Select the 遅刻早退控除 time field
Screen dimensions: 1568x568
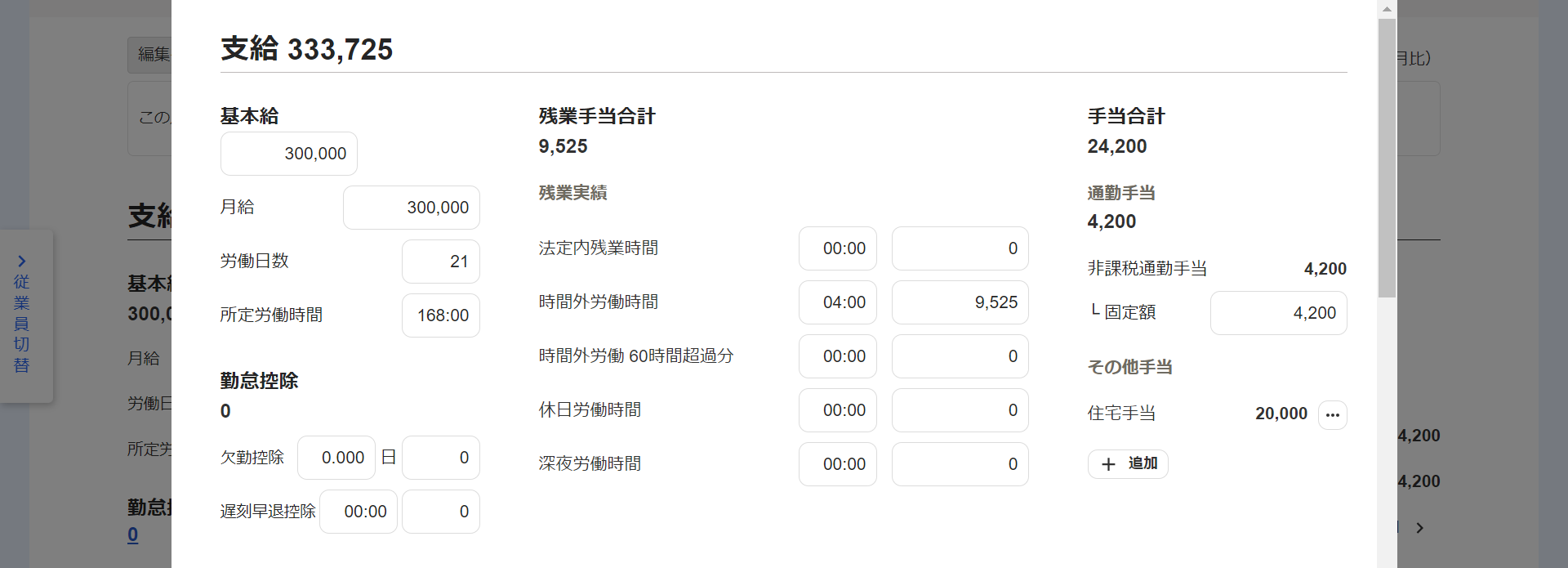click(359, 512)
